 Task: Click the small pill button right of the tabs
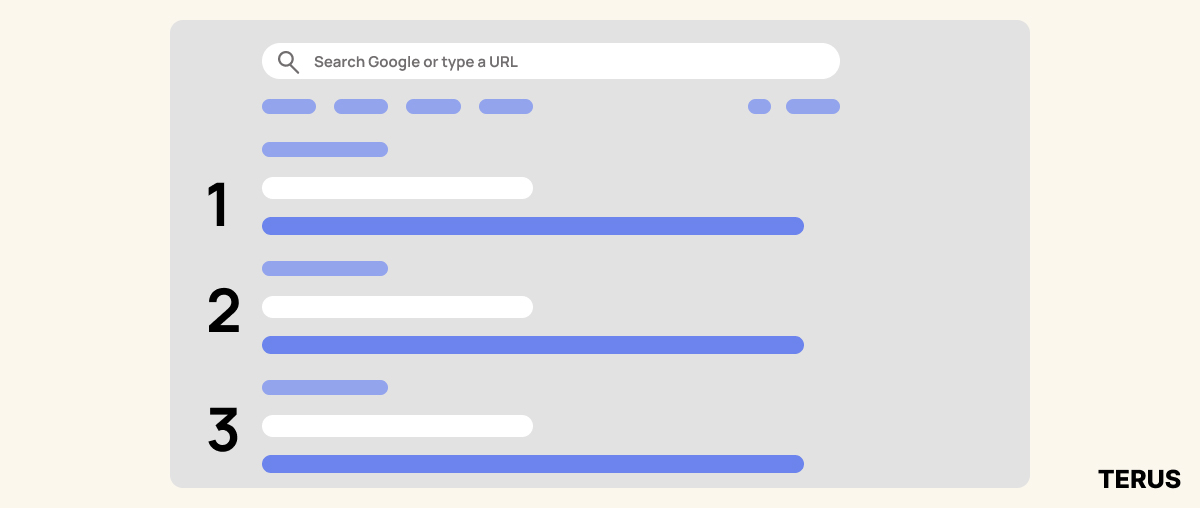(759, 107)
